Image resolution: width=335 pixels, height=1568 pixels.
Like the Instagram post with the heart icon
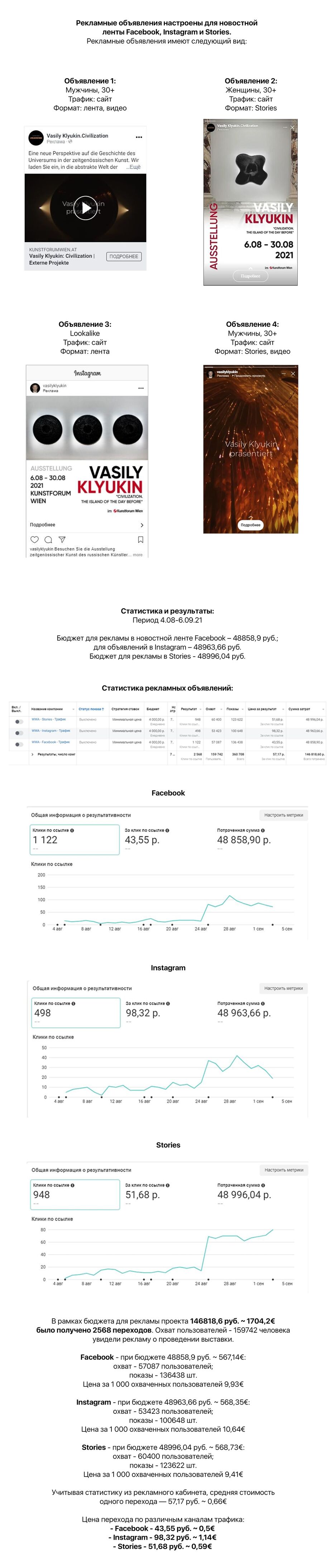[x=35, y=539]
